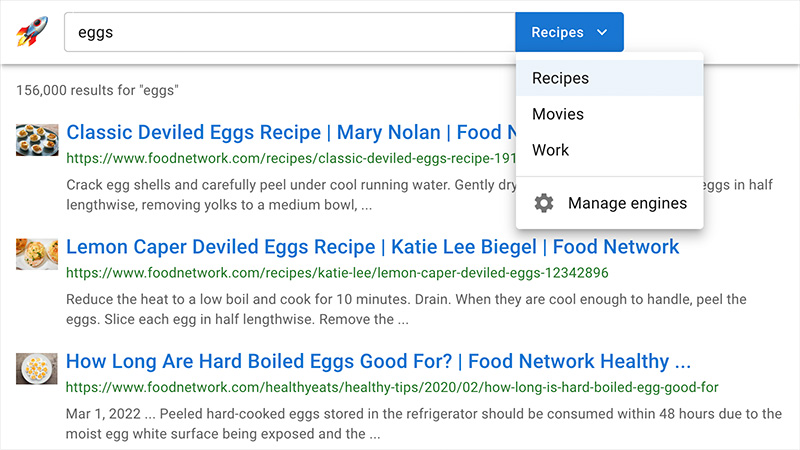Click the classic-deviled-eggs foodnetwork URL
Viewport: 800px width, 450px height.
pyautogui.click(x=291, y=159)
